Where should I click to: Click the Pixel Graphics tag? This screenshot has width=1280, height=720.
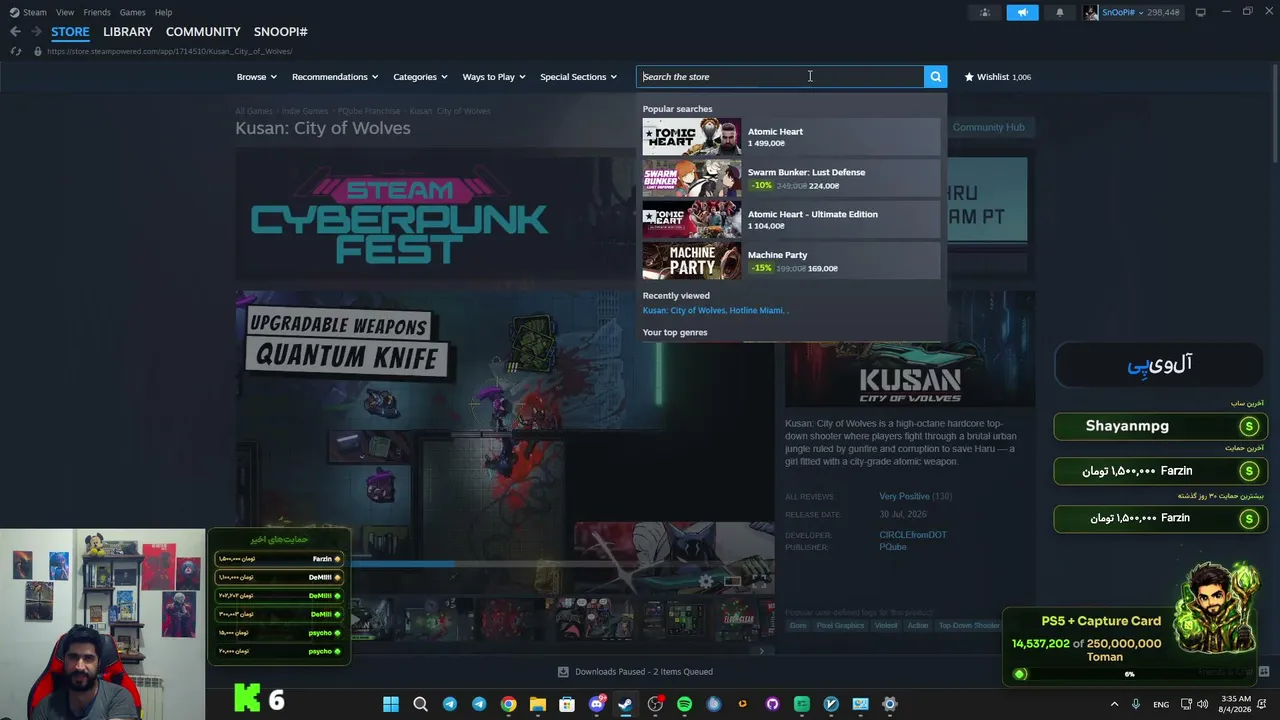(x=840, y=626)
